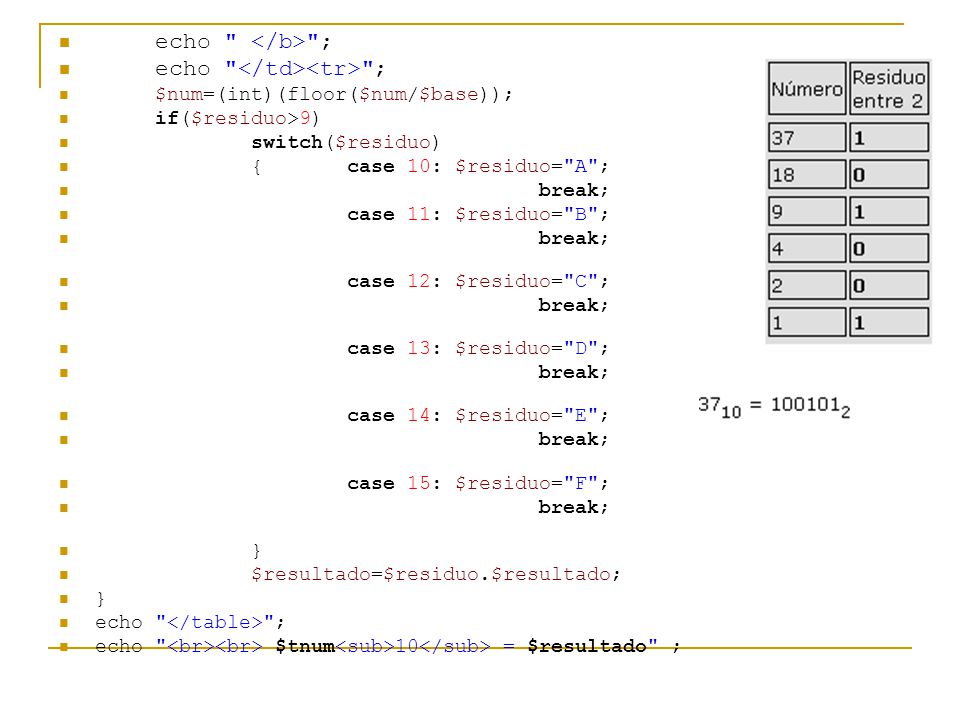This screenshot has height=720, width=960.
Task: Click case 12 assigning "C"
Action: (478, 281)
